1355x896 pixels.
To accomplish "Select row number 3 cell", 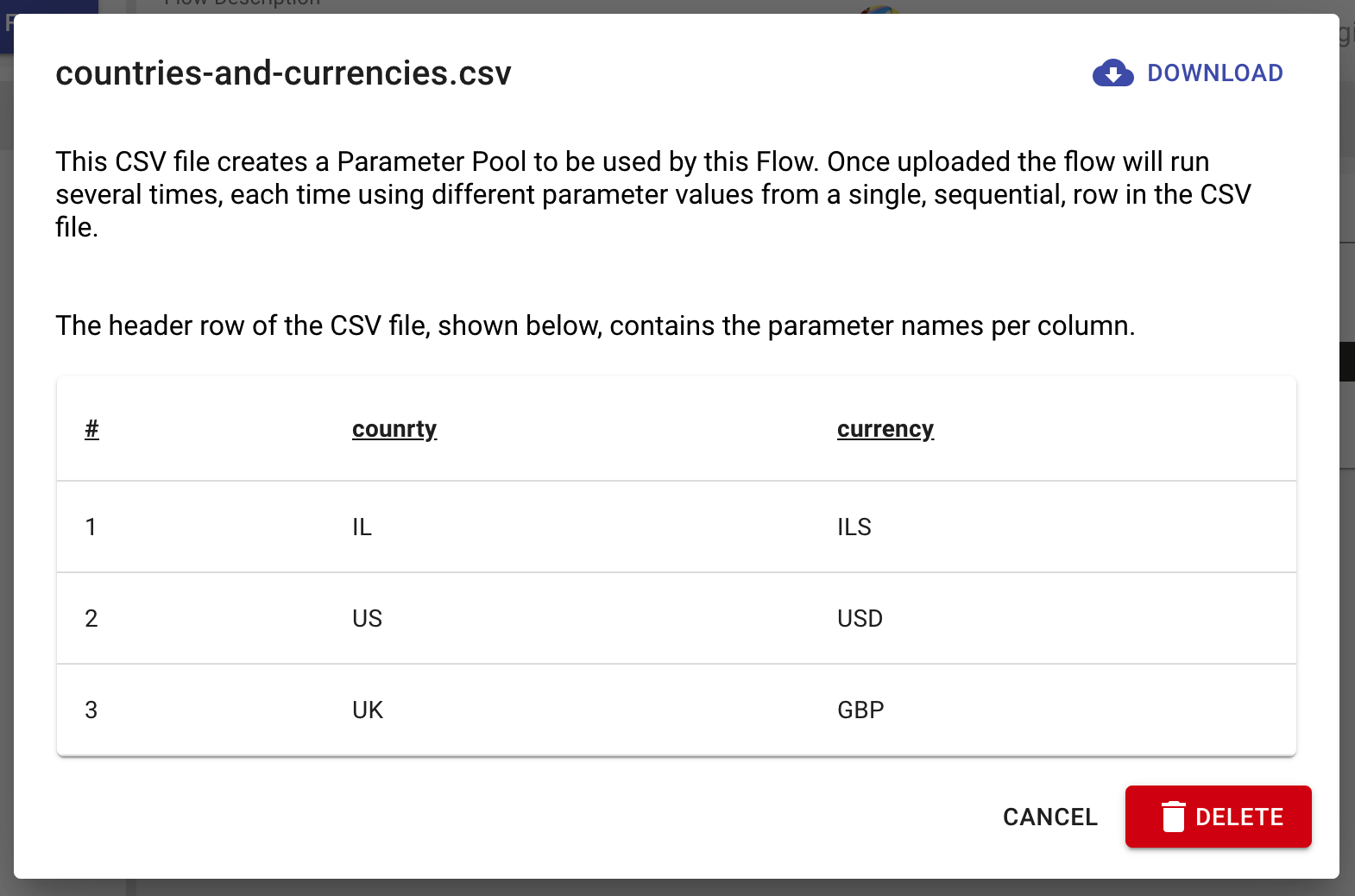I will coord(91,710).
